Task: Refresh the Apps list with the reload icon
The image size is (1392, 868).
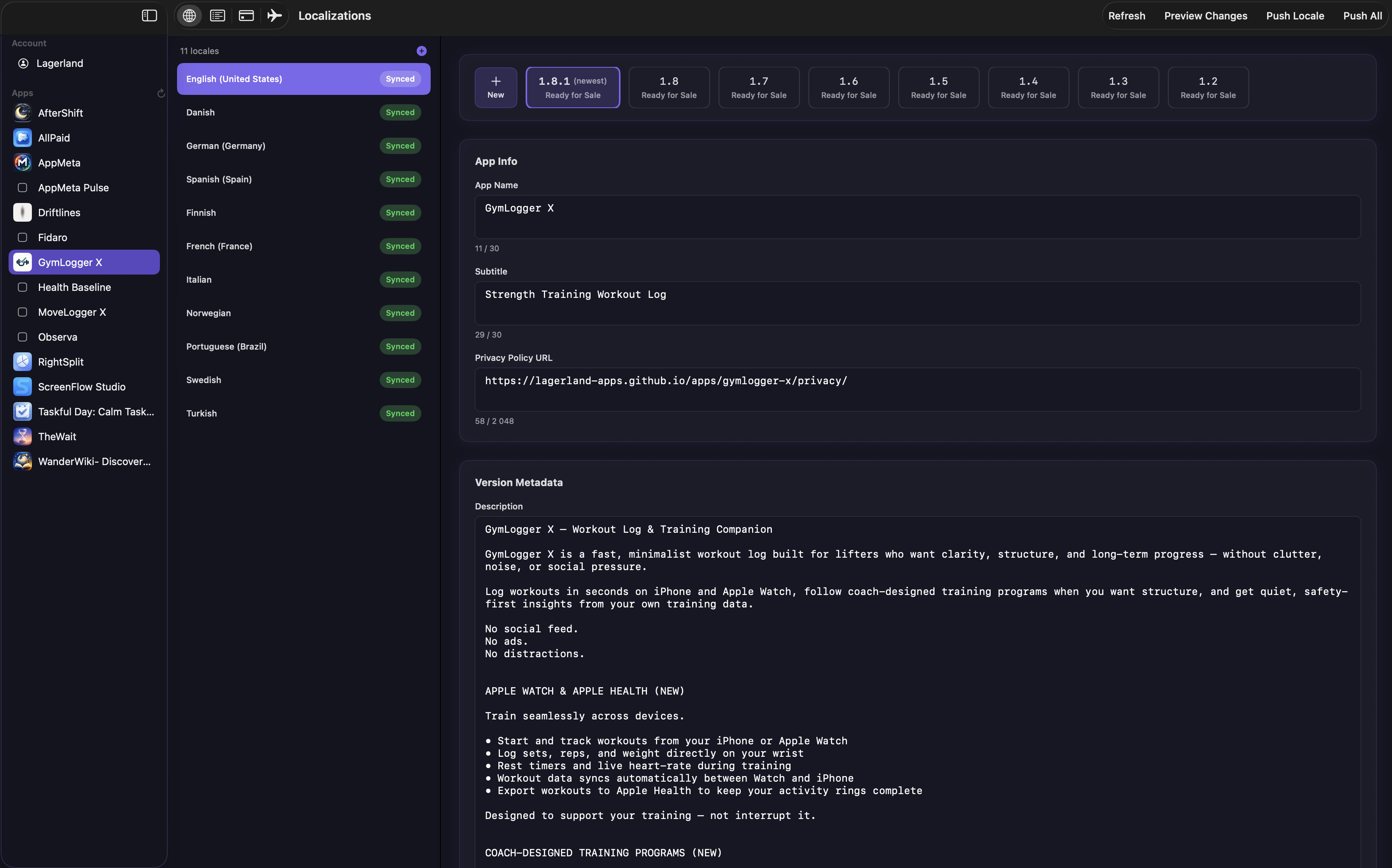Action: pos(161,93)
